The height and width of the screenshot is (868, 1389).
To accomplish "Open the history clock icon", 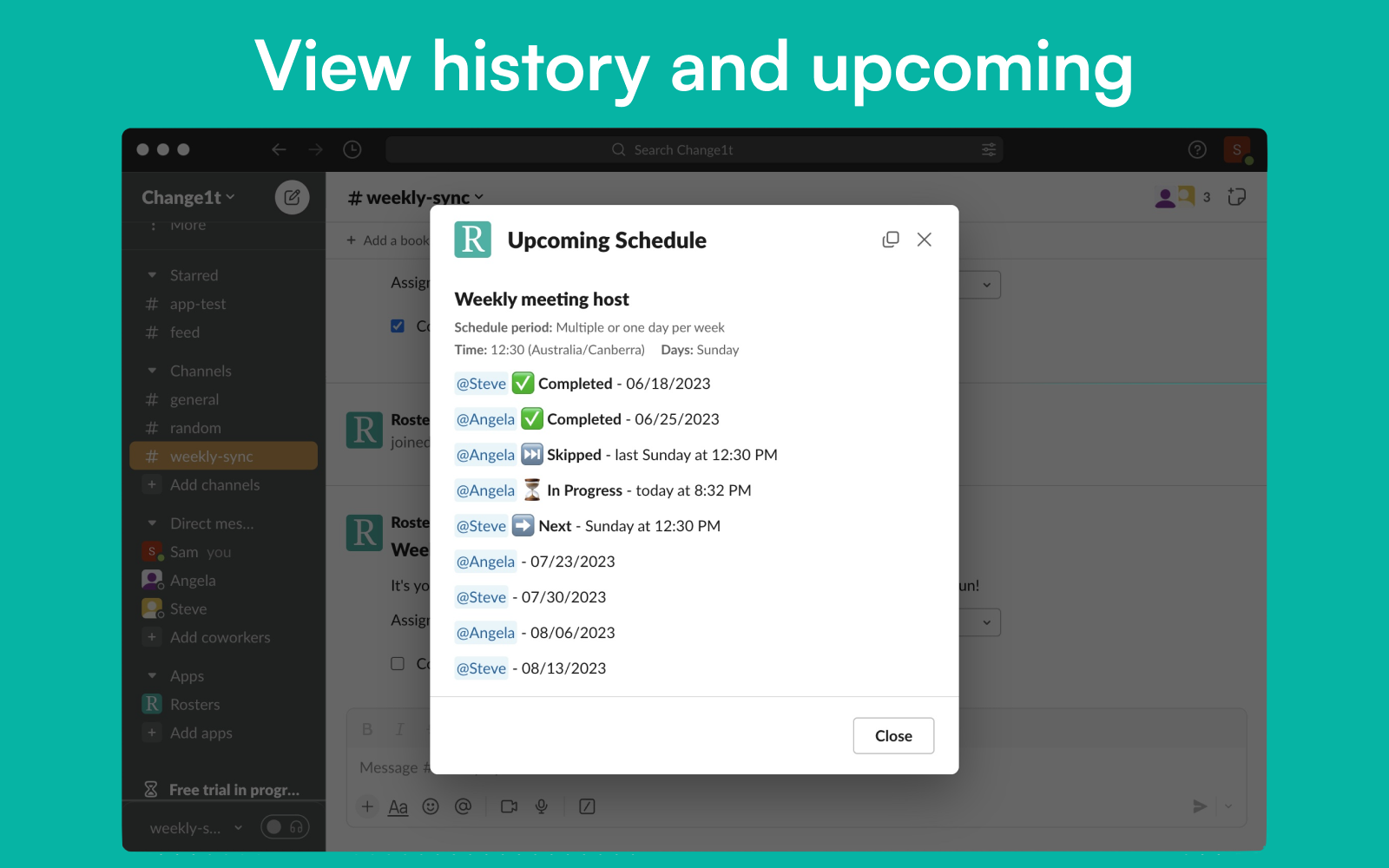I will (x=352, y=149).
